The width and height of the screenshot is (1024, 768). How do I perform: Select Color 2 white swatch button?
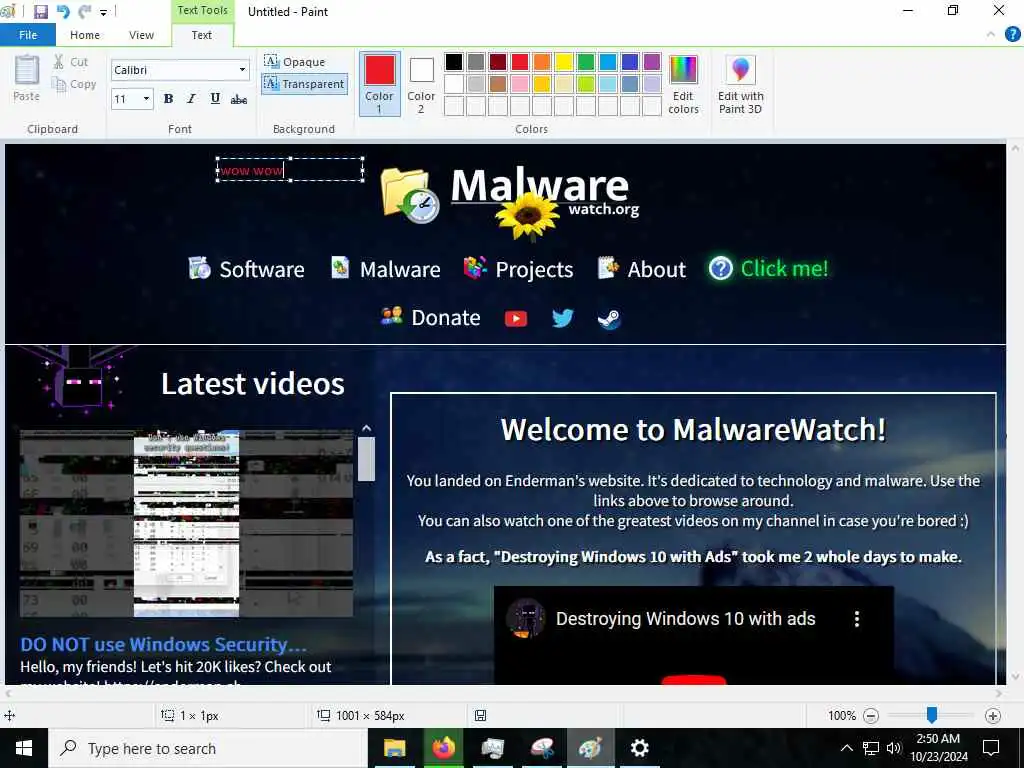[x=421, y=84]
